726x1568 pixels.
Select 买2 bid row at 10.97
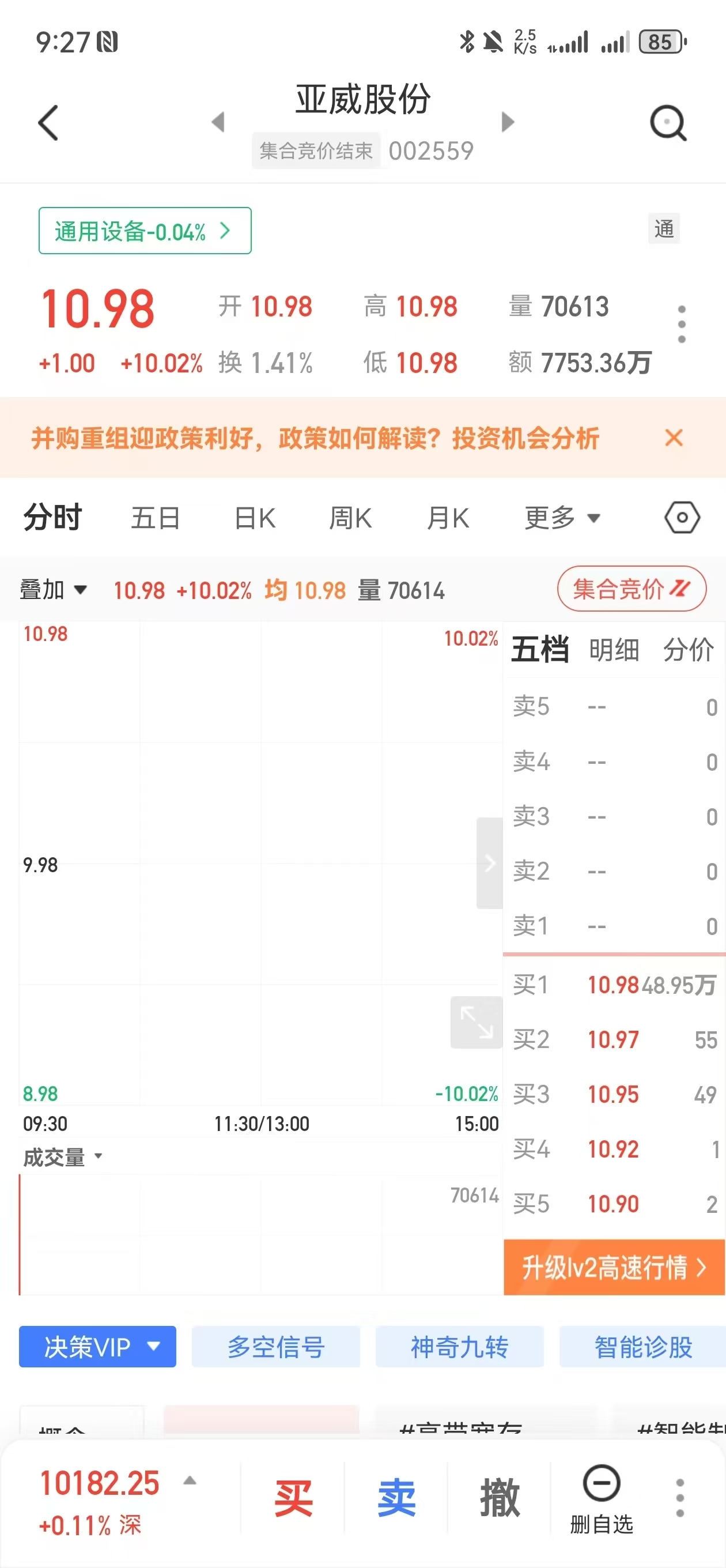pos(614,1039)
